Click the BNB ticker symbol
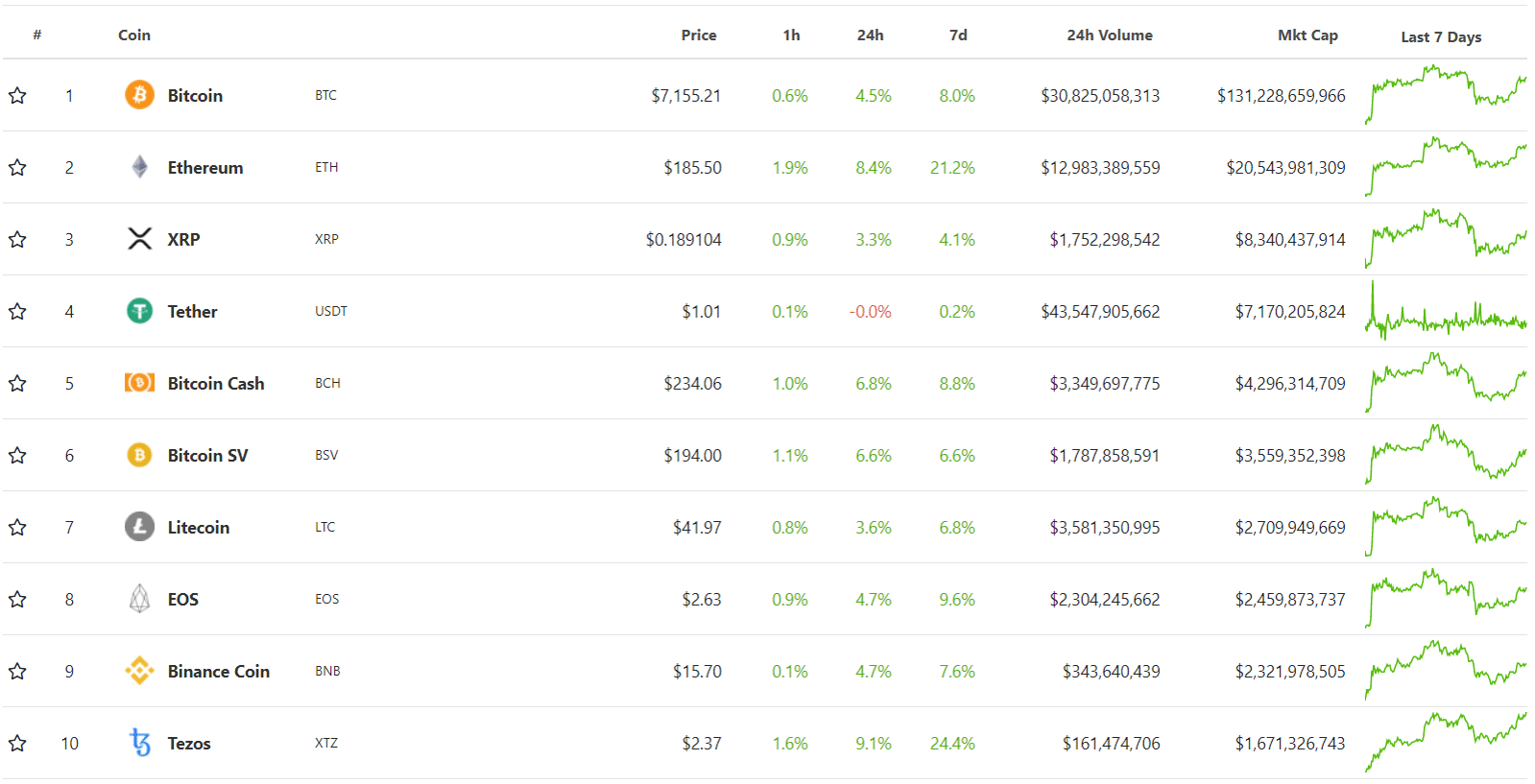This screenshot has width=1535, height=784. click(x=327, y=671)
